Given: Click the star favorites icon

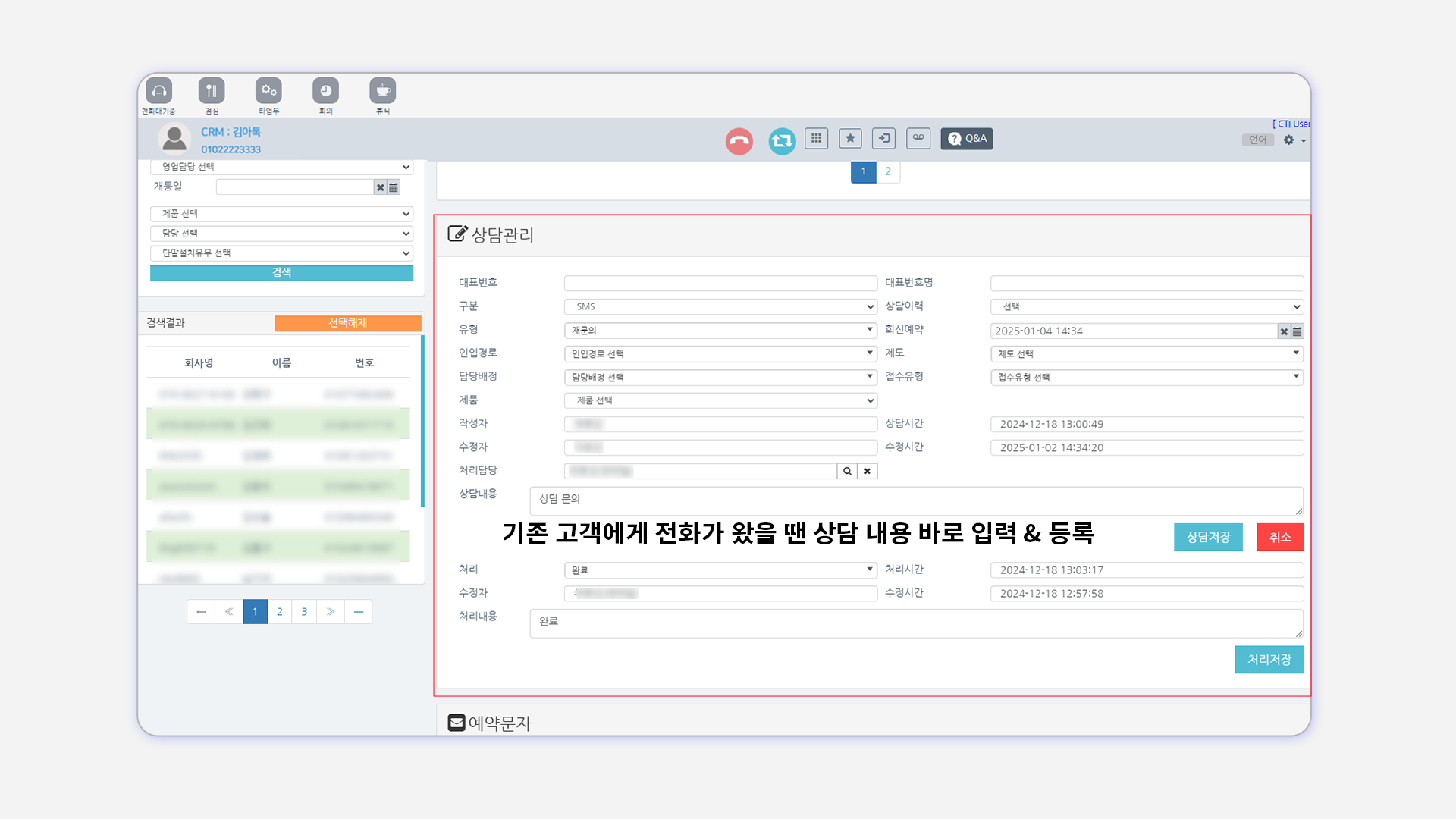Looking at the screenshot, I should click(850, 138).
